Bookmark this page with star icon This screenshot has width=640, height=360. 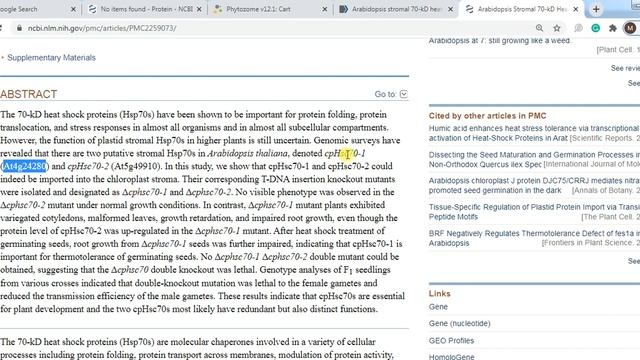tap(557, 28)
